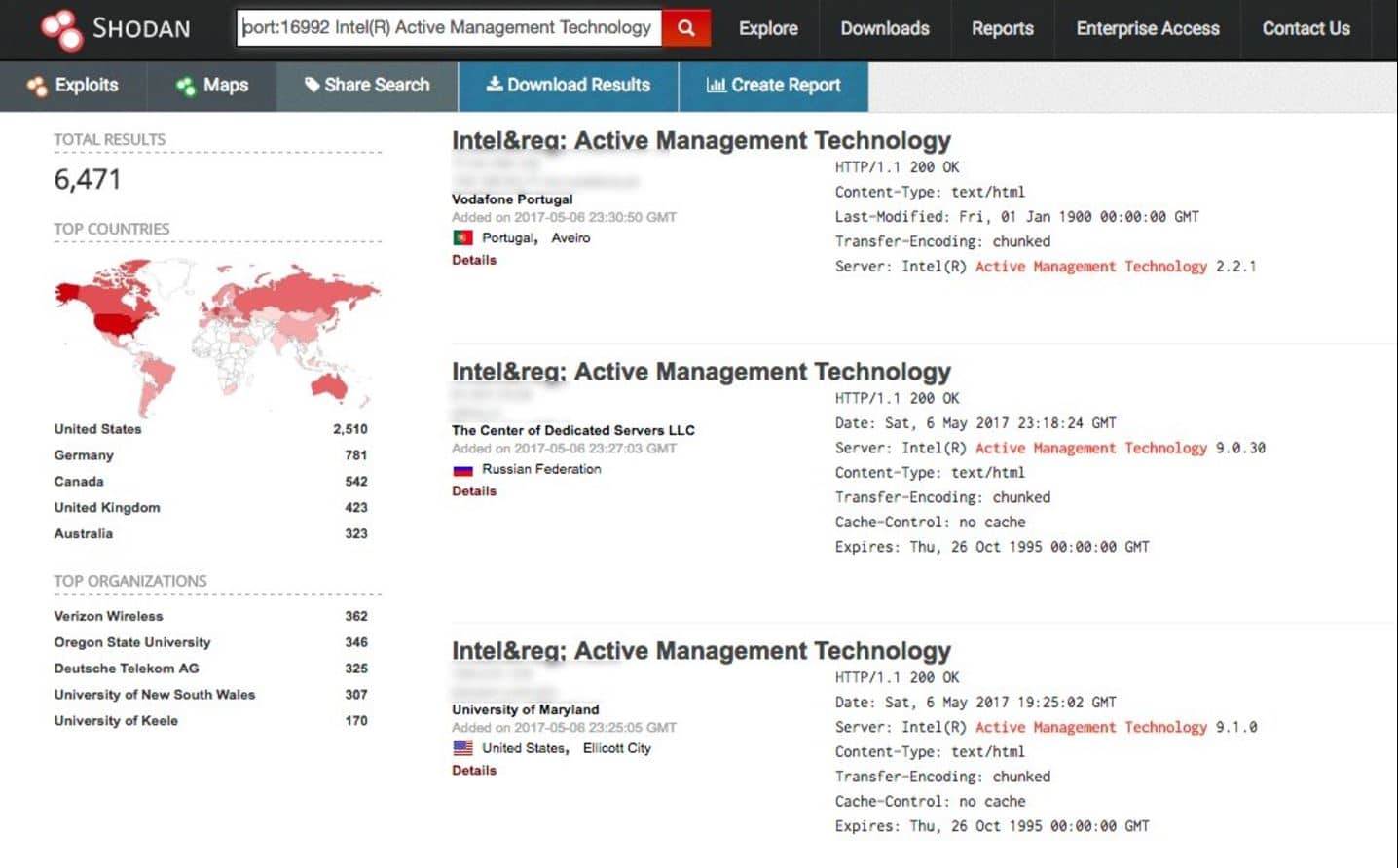Filter results by United Kingdom

coord(107,508)
